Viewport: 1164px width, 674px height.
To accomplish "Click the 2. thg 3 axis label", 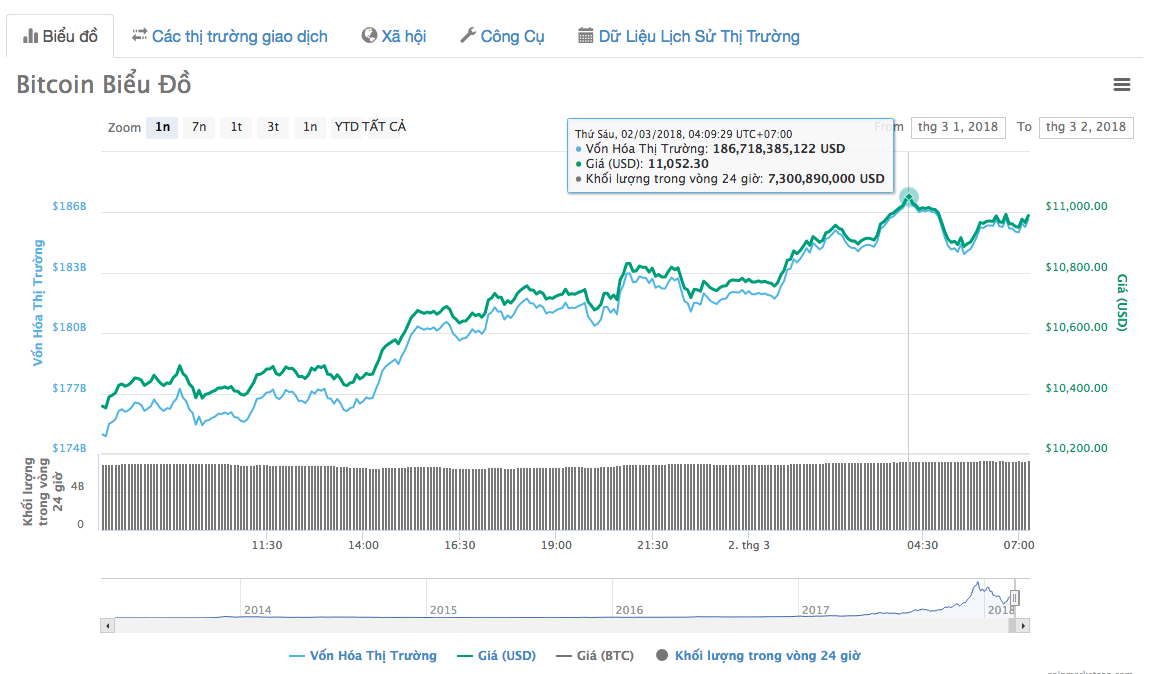I will 748,545.
